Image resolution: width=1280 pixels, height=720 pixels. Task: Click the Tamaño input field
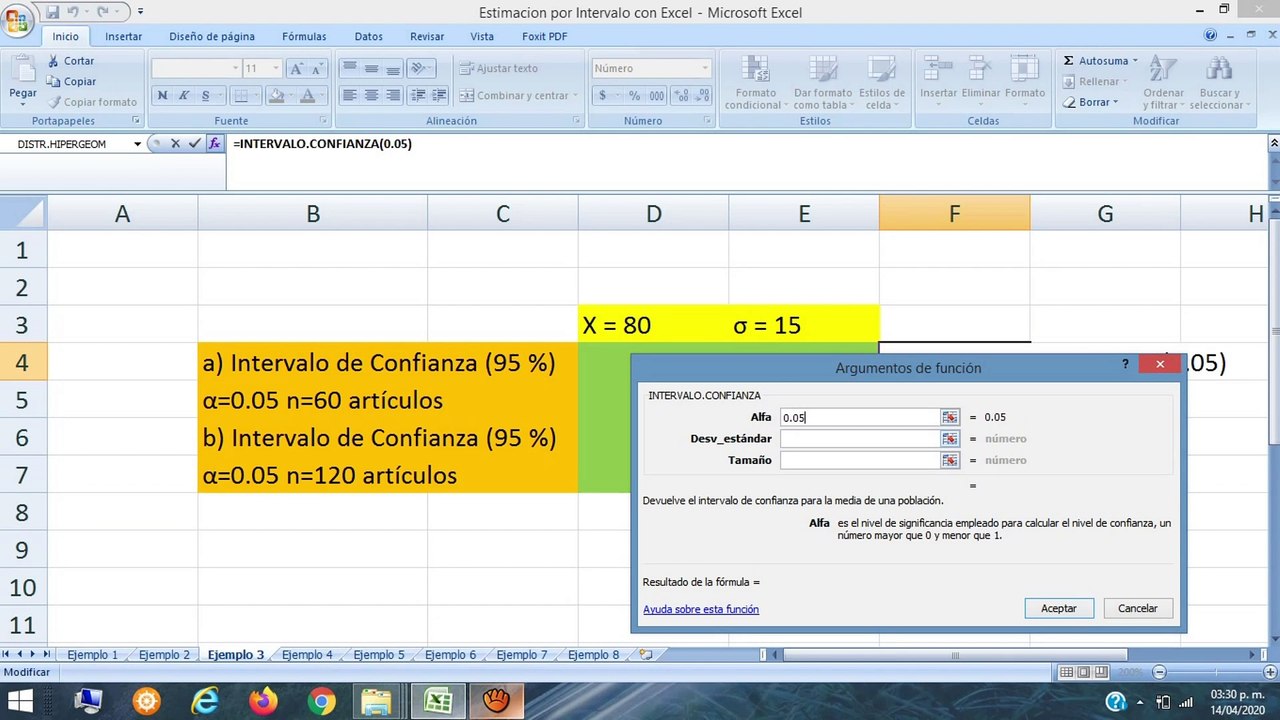click(859, 460)
